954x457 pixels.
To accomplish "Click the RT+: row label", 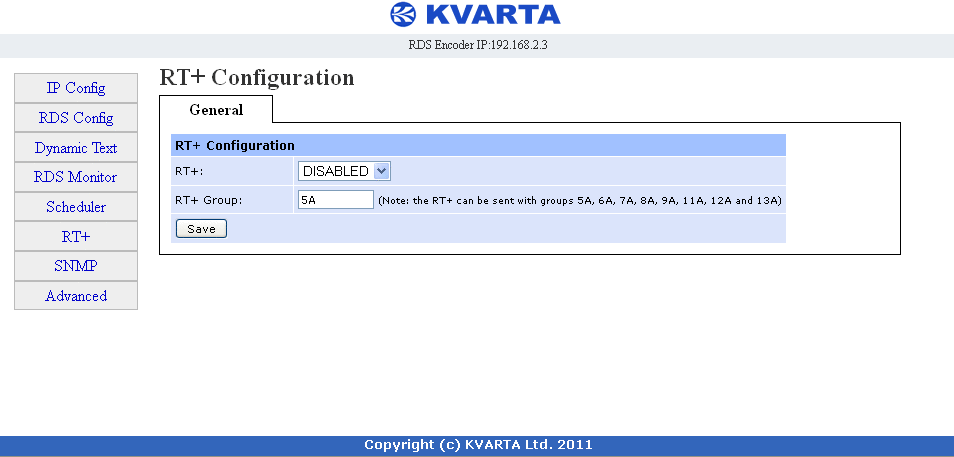I will (189, 172).
